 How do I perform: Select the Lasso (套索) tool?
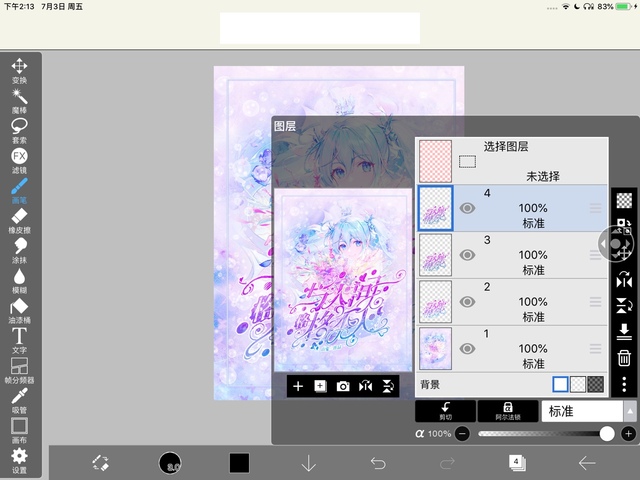pos(19,129)
